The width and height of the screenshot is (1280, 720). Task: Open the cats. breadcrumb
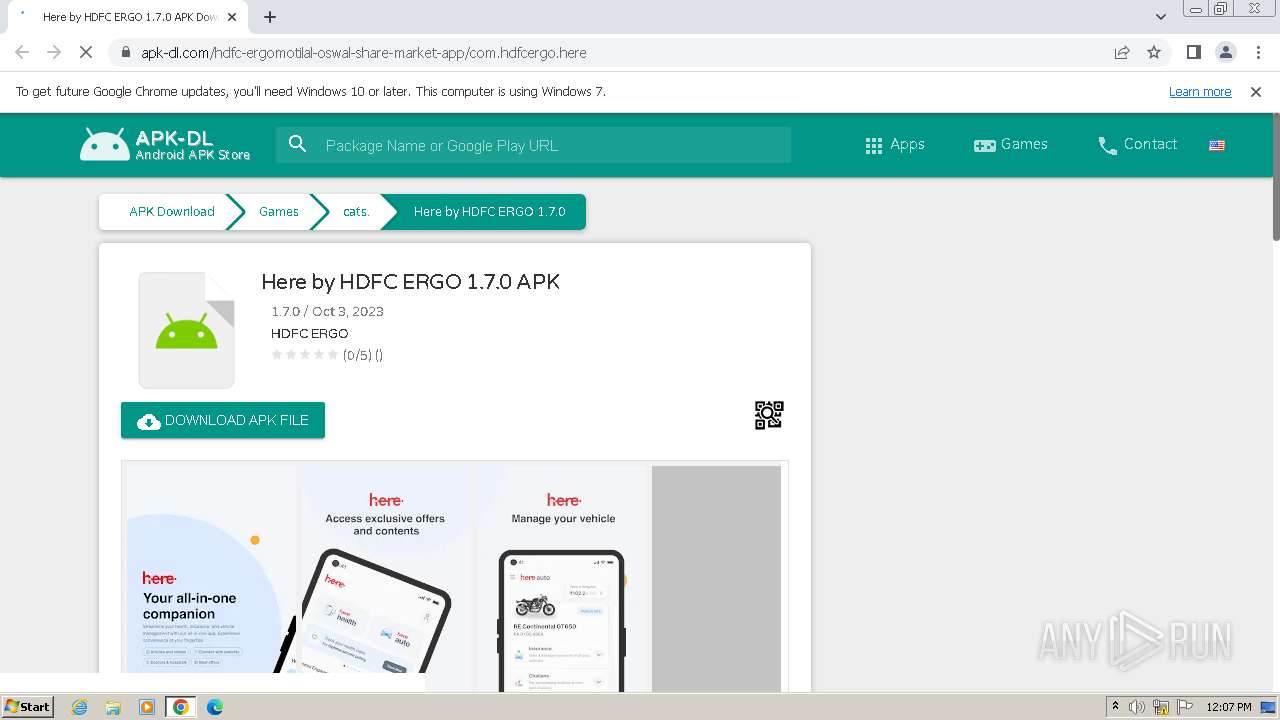tap(356, 212)
